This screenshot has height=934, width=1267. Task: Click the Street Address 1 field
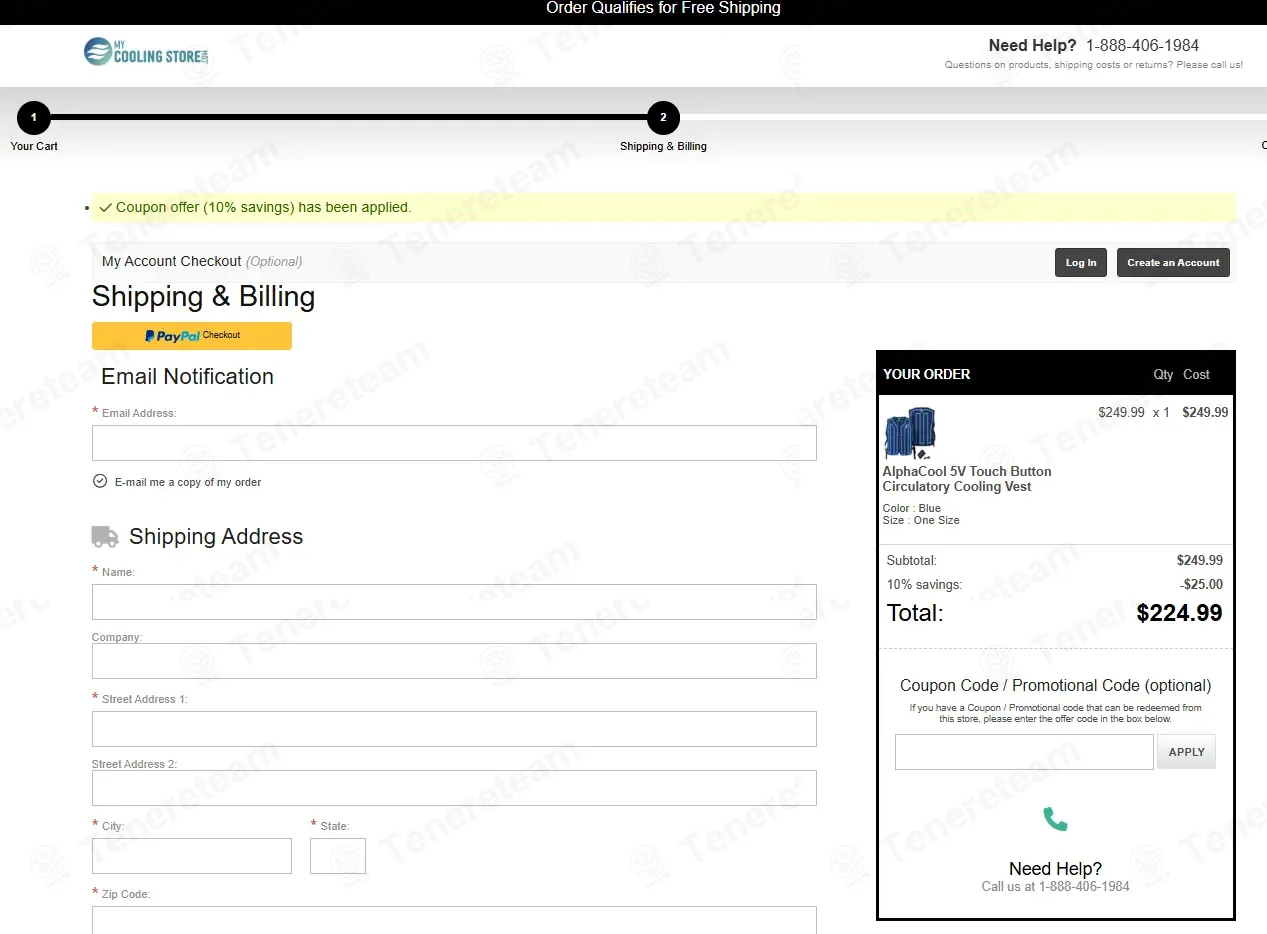(454, 729)
